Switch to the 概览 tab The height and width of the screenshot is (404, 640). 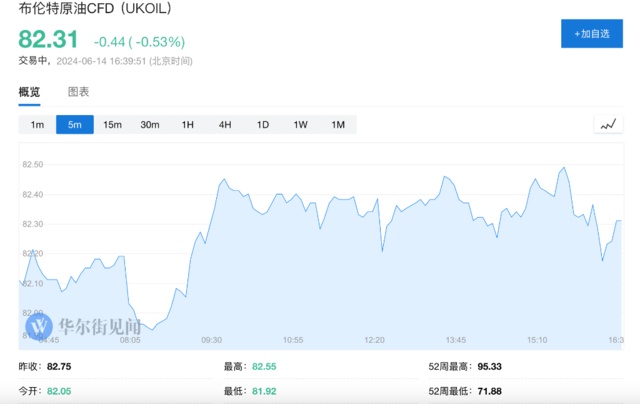[x=30, y=92]
